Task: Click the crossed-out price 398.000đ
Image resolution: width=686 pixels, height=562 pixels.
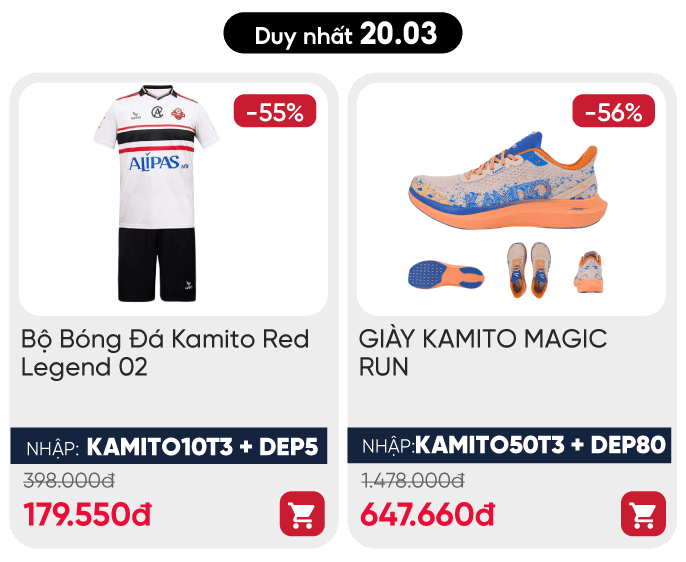Action: [69, 481]
